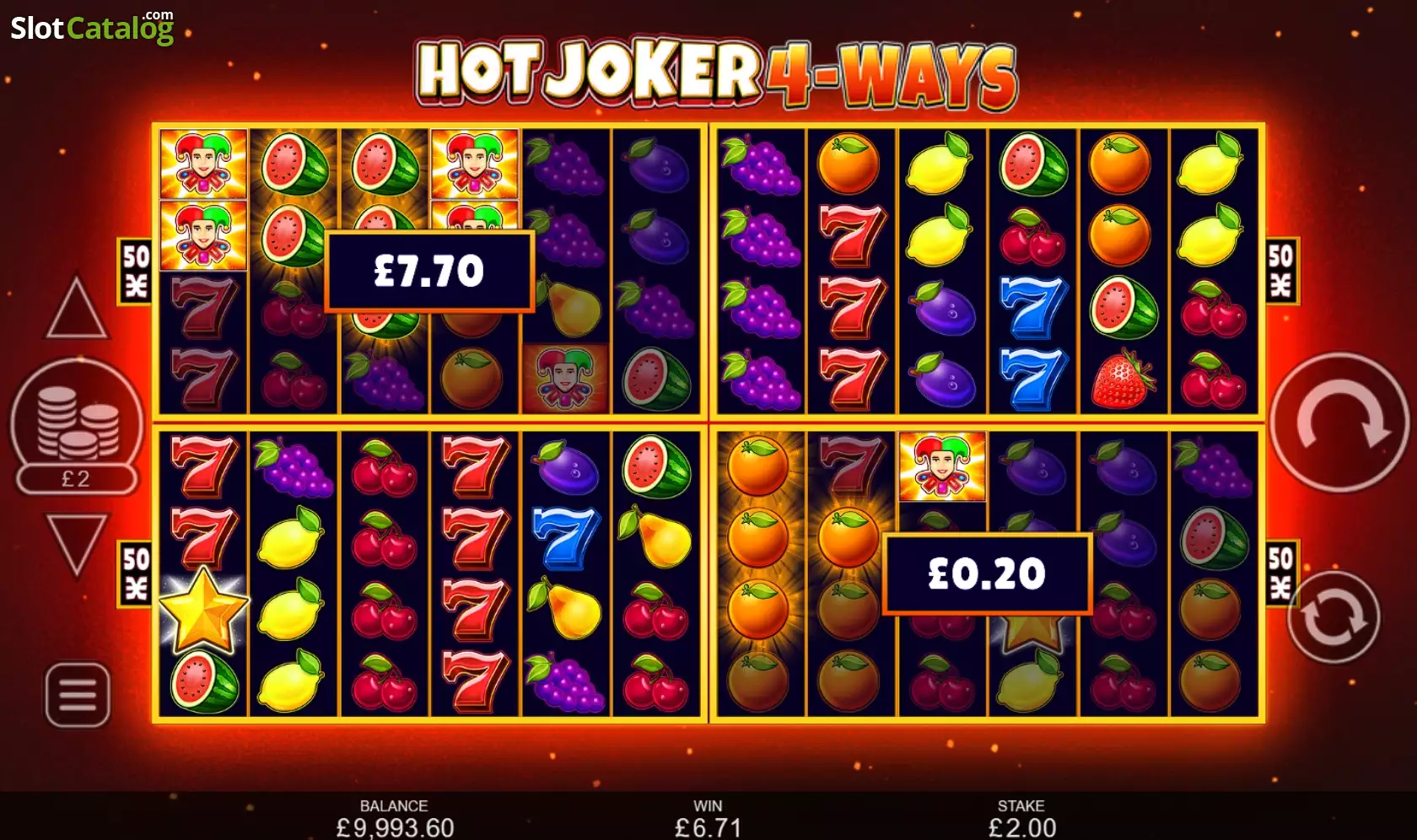Click the joker symbol in bottom-right reels
1417x840 pixels.
[941, 466]
